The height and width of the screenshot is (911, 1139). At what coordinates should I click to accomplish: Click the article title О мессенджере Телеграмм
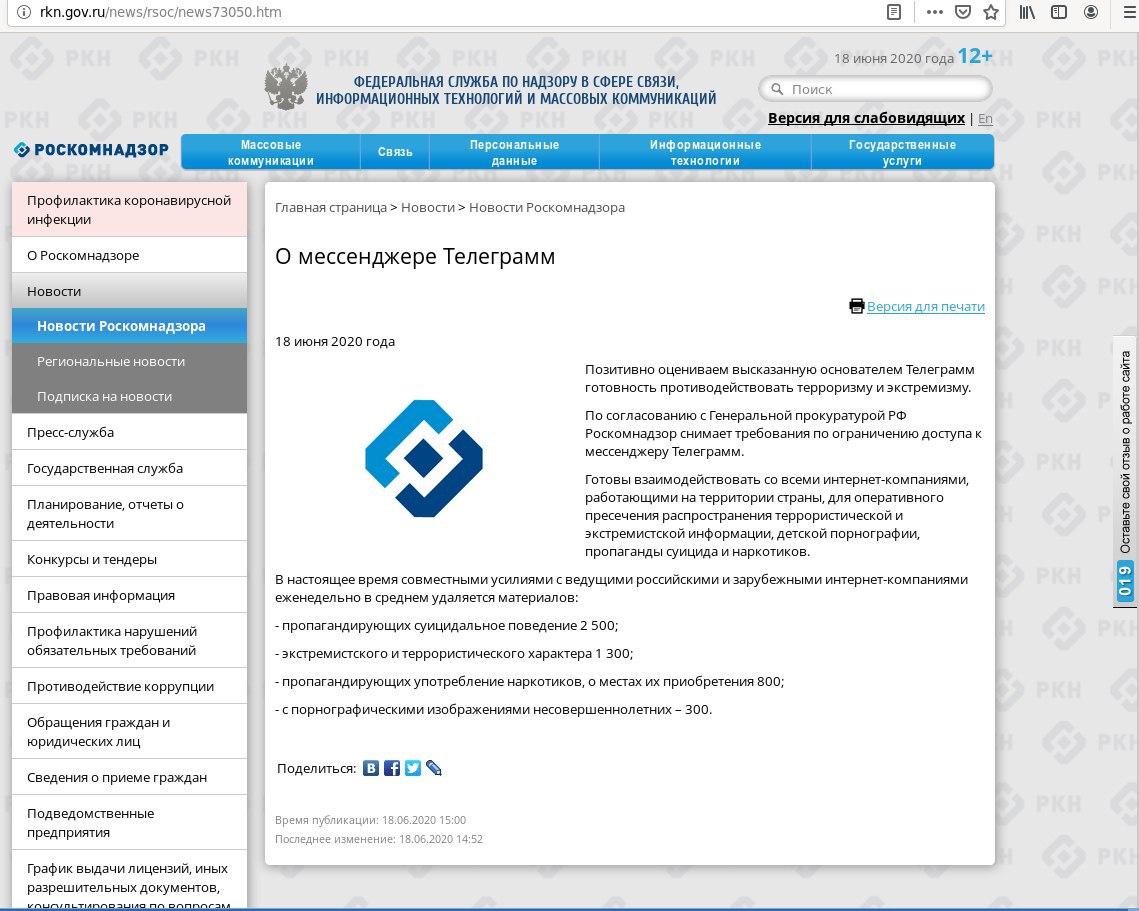pos(415,256)
